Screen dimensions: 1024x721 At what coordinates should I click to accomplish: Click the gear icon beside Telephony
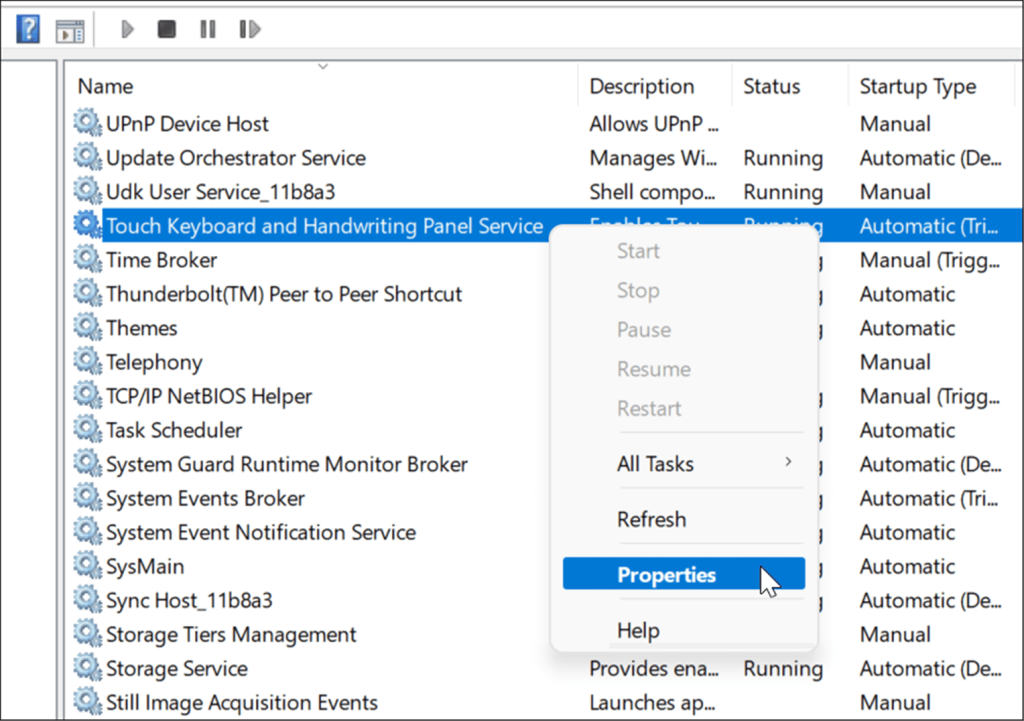[88, 360]
